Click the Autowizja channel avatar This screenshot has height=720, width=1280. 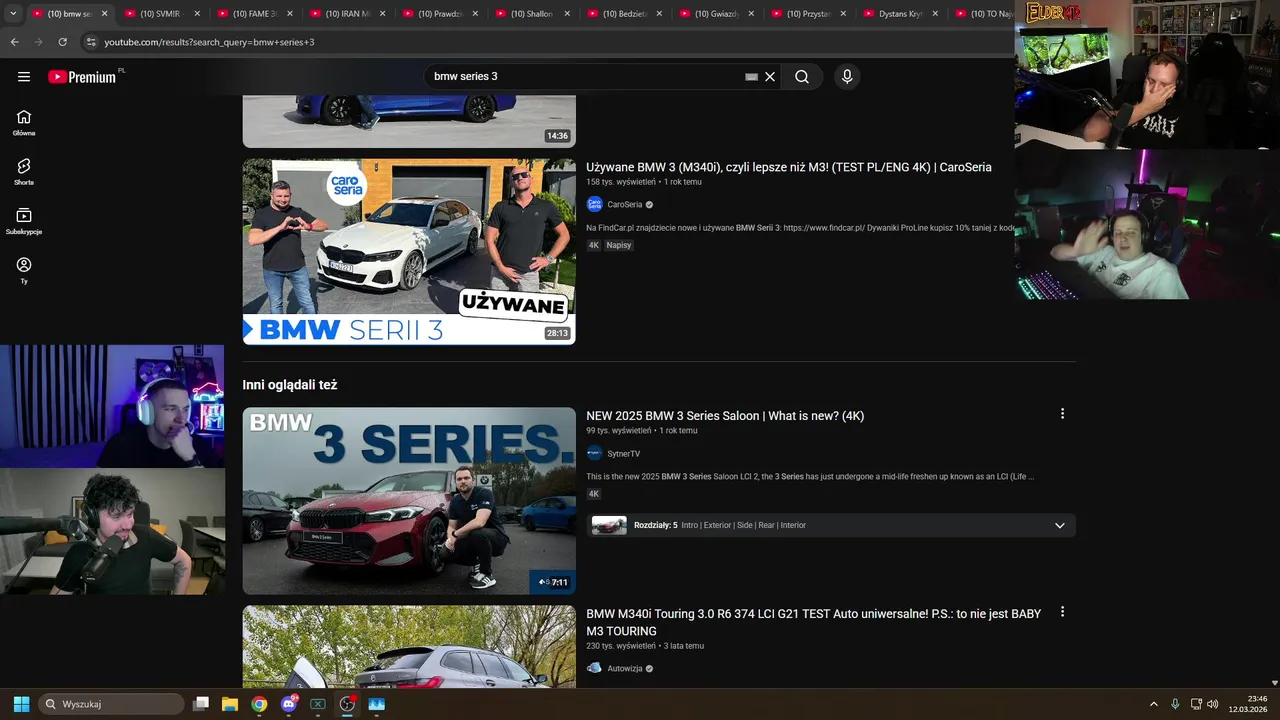tap(594, 668)
